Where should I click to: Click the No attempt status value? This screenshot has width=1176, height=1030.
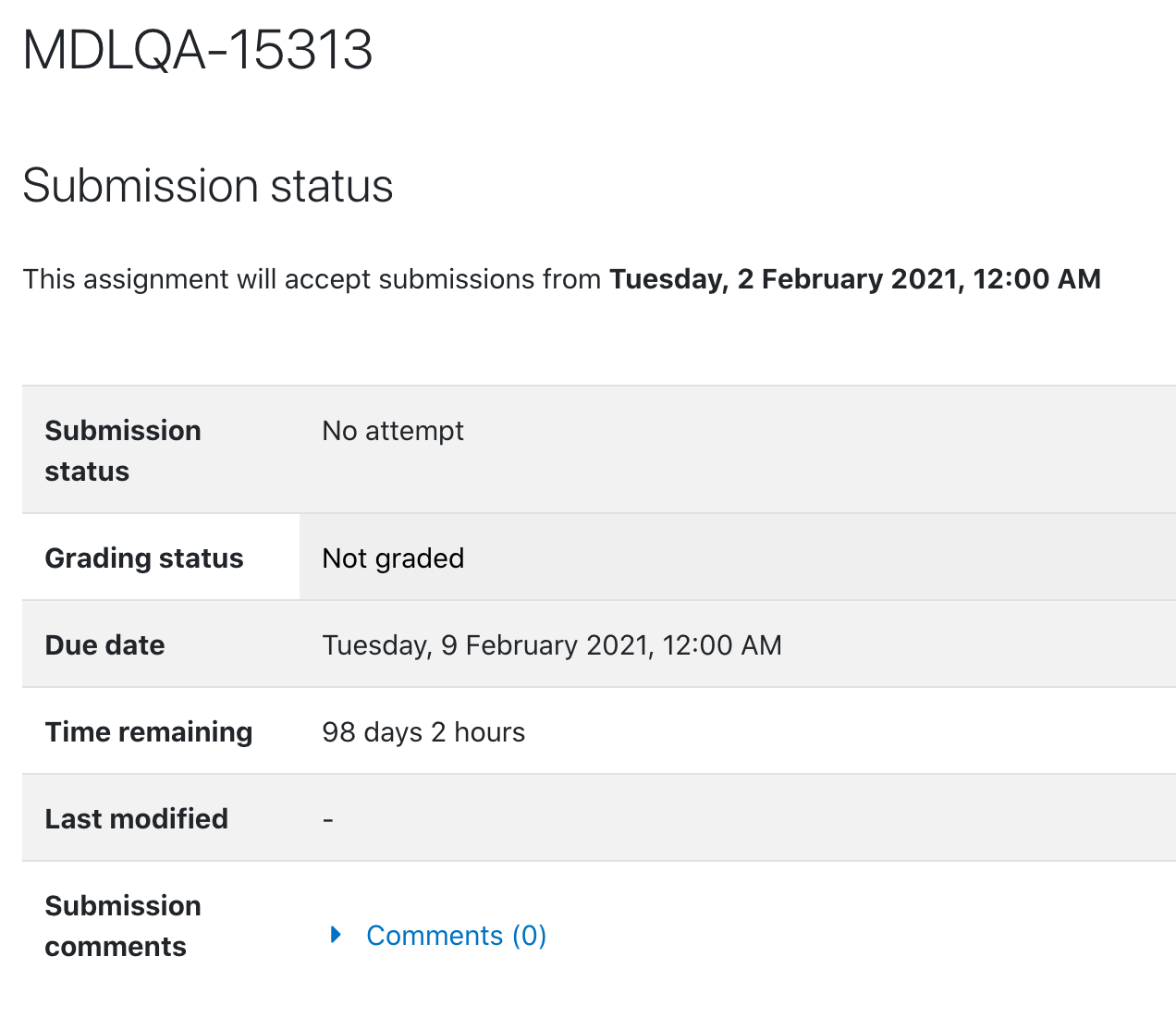(393, 431)
